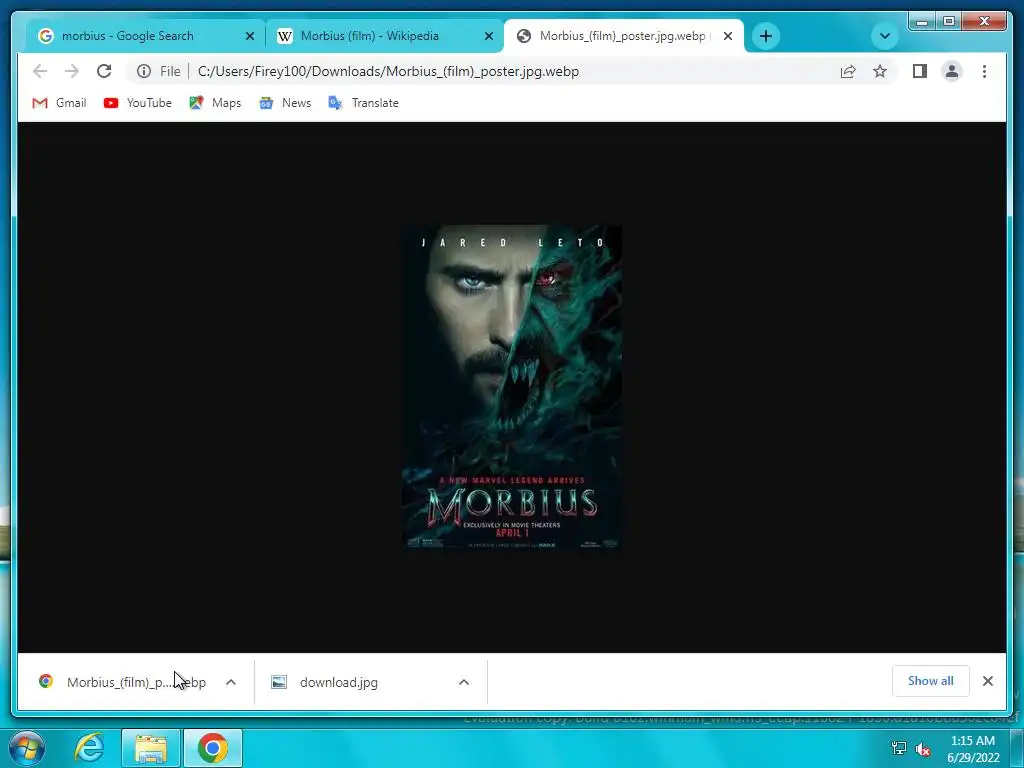Click the Chrome taskbar icon
Viewport: 1024px width, 768px height.
(x=213, y=748)
